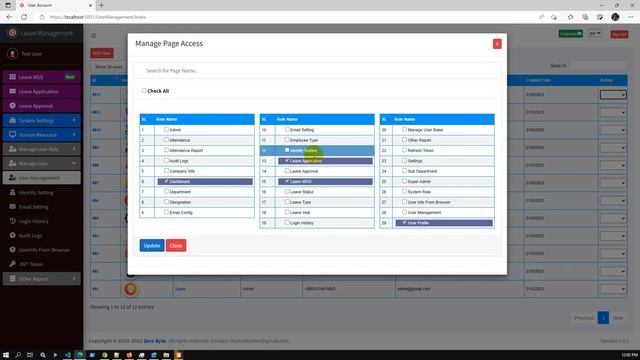The height and width of the screenshot is (360, 640).
Task: Open Identity Setting in the sidebar
Action: [42, 192]
